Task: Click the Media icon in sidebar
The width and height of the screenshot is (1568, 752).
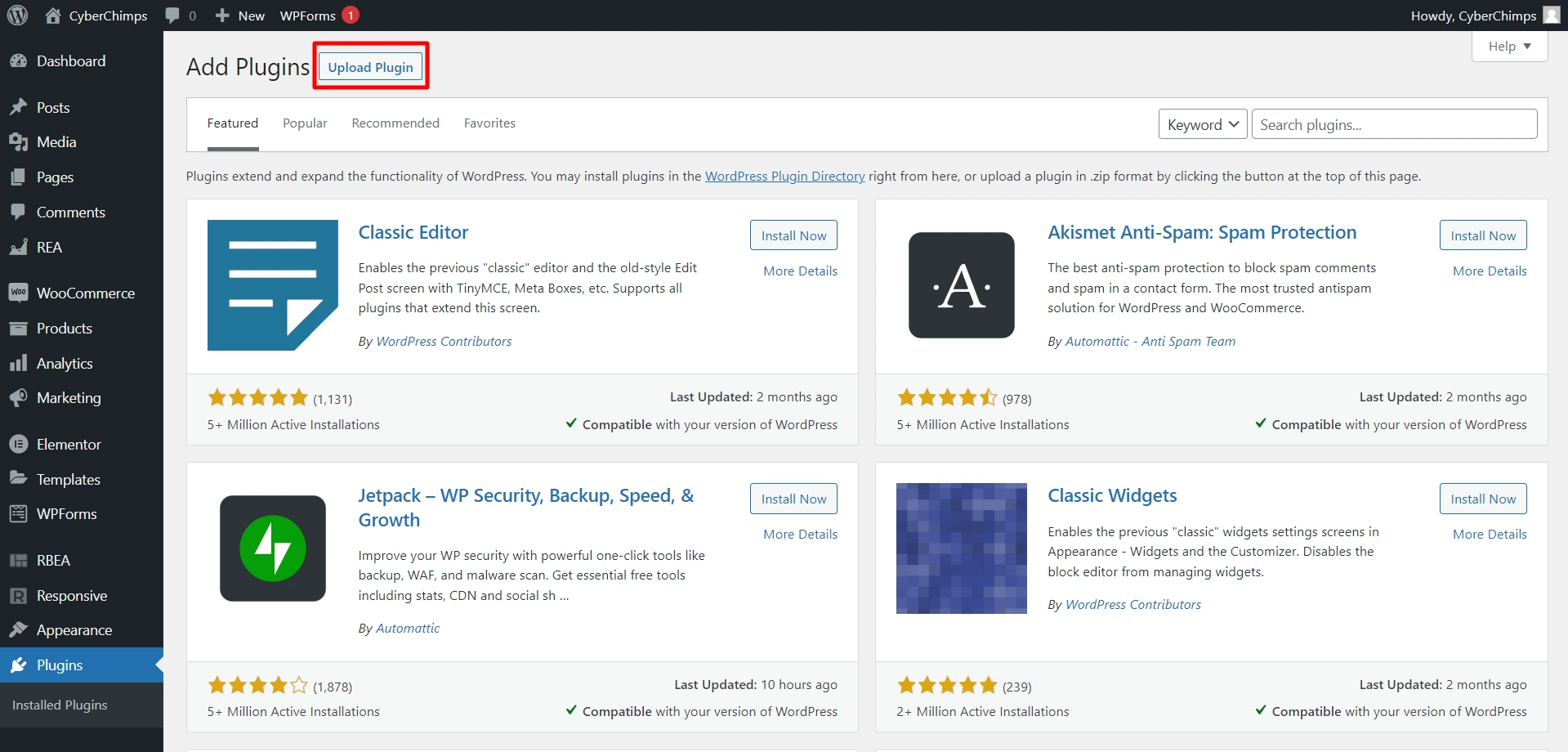Action: click(x=18, y=142)
